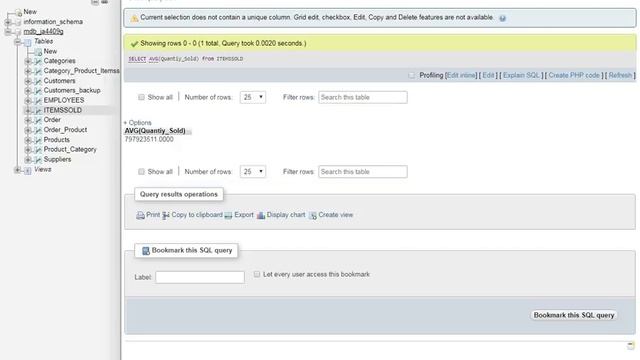The height and width of the screenshot is (360, 640).
Task: Collapse the mdb_ja4409g database node
Action: (8, 32)
